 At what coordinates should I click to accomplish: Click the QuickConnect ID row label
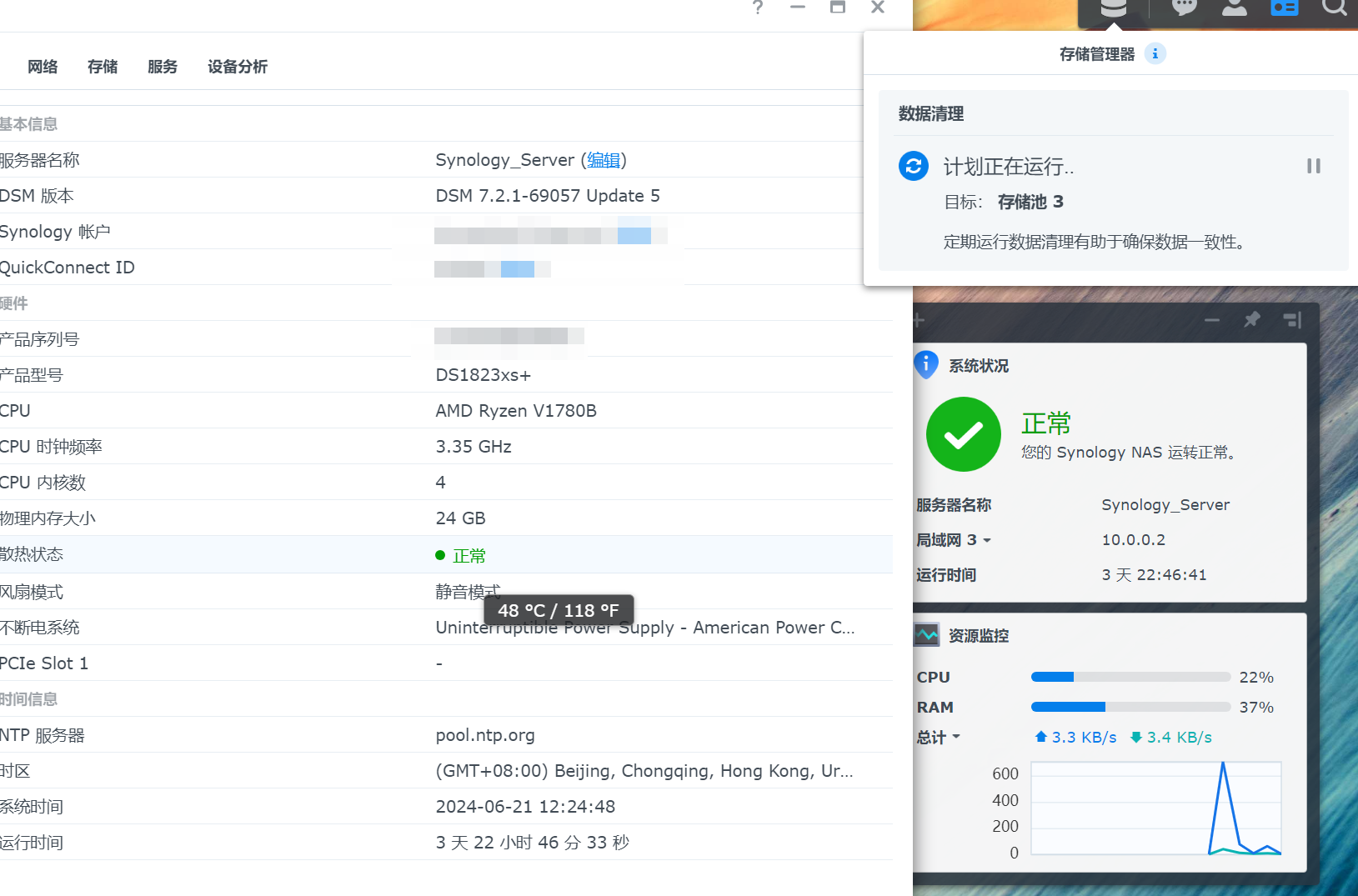68,268
